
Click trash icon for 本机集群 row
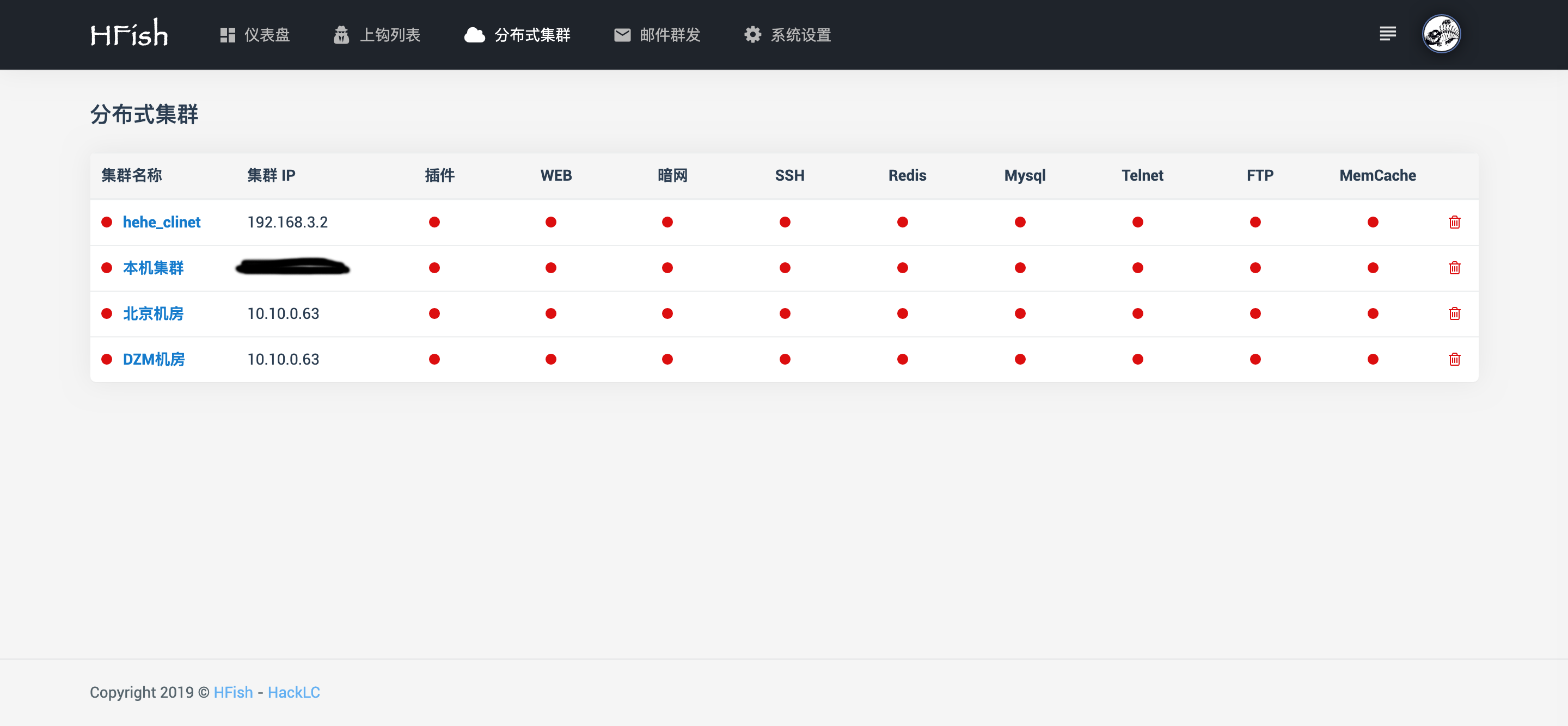click(x=1454, y=268)
